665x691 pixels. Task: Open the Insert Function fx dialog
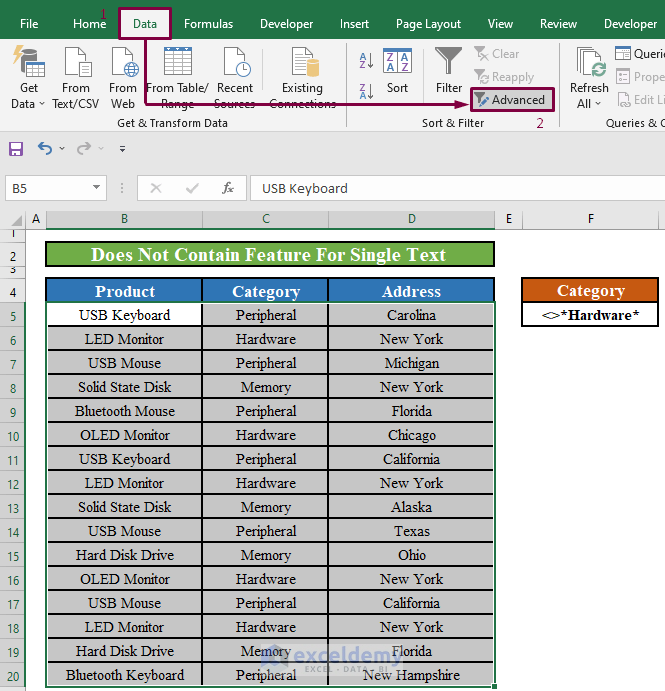(x=228, y=189)
